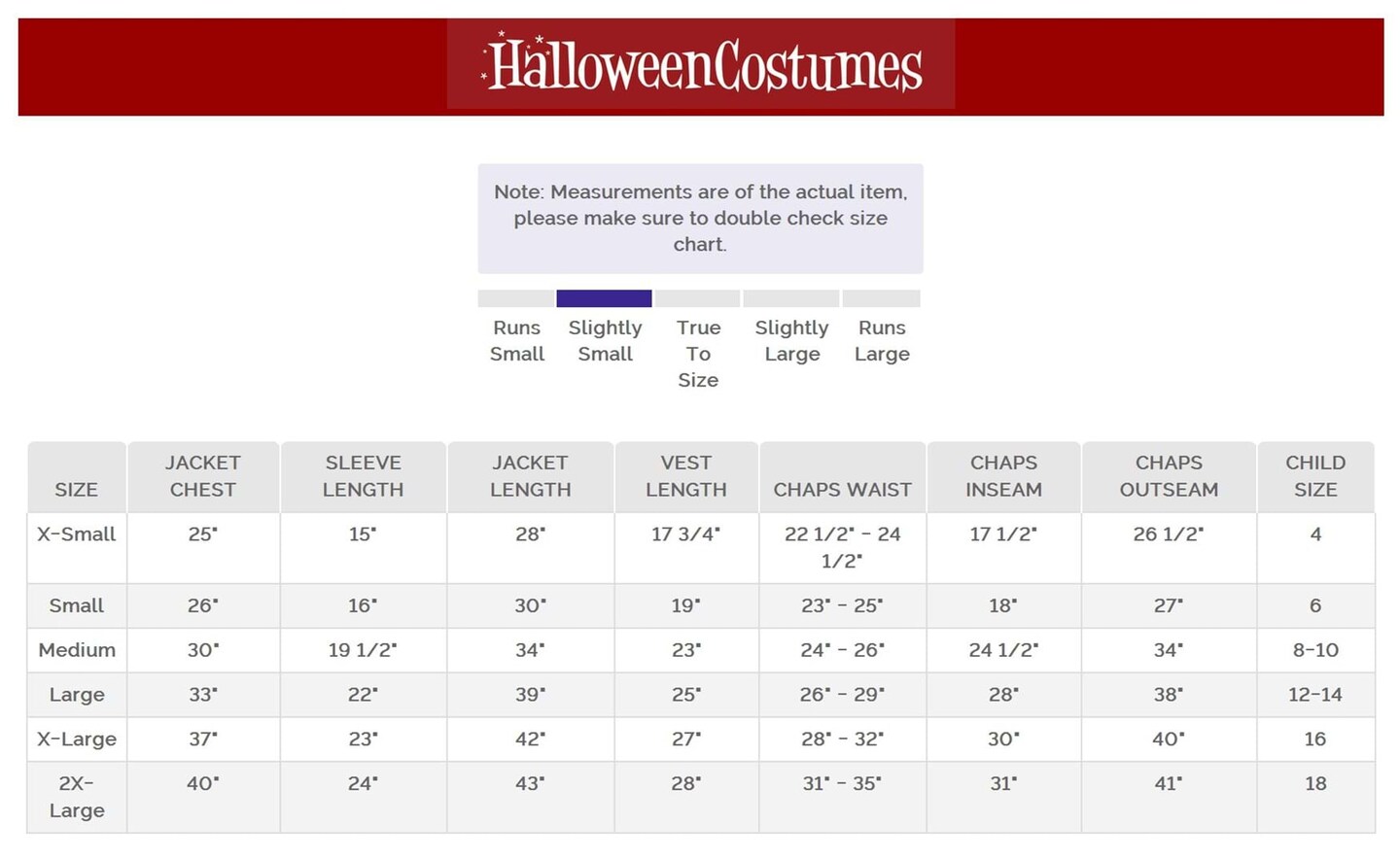
Task: Click the 17 3/4" vest length cell
Action: (685, 533)
